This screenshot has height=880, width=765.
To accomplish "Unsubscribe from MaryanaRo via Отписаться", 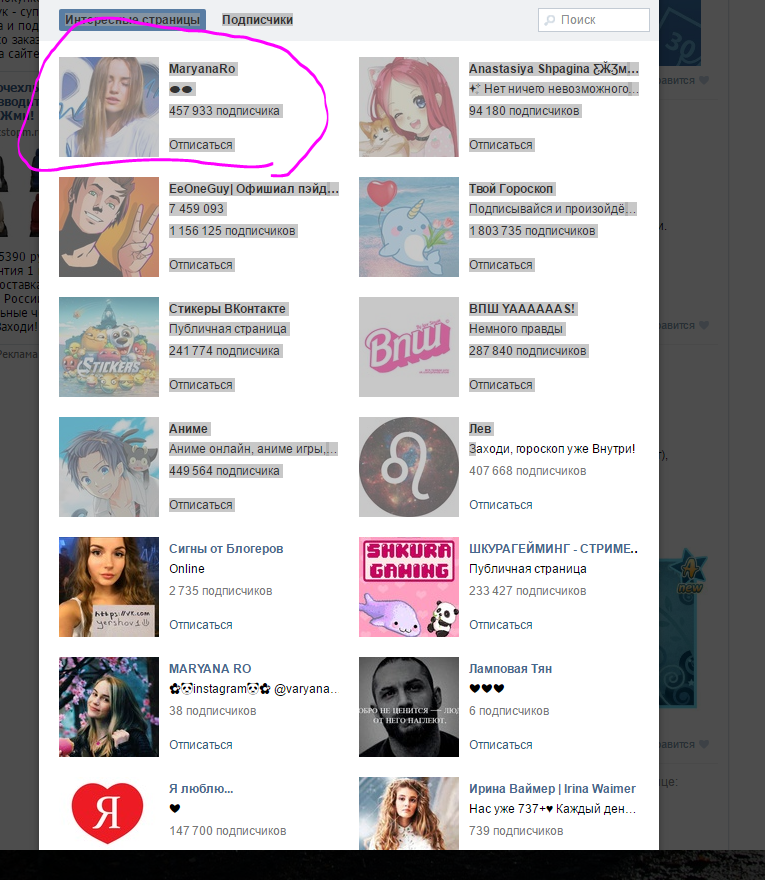I will (201, 145).
